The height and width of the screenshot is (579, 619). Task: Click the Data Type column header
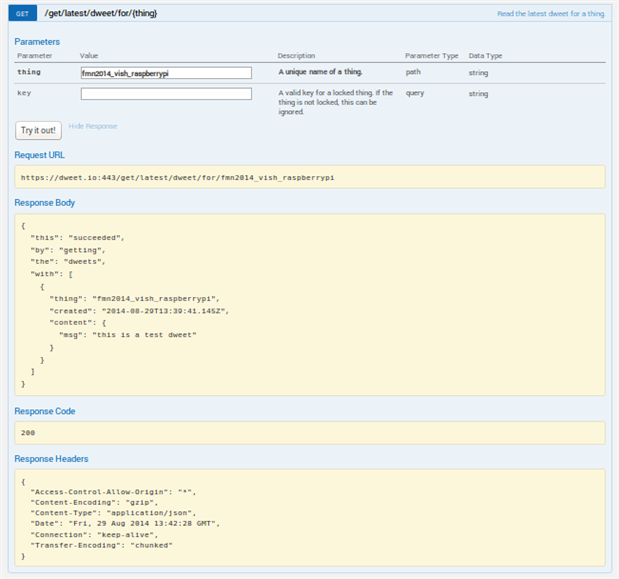tap(486, 56)
